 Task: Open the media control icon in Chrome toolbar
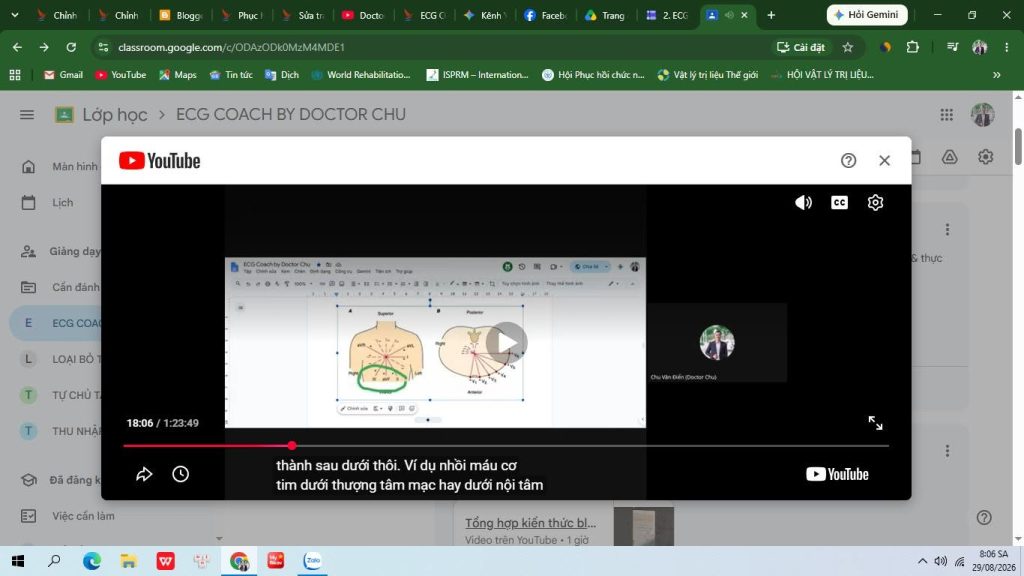[952, 47]
